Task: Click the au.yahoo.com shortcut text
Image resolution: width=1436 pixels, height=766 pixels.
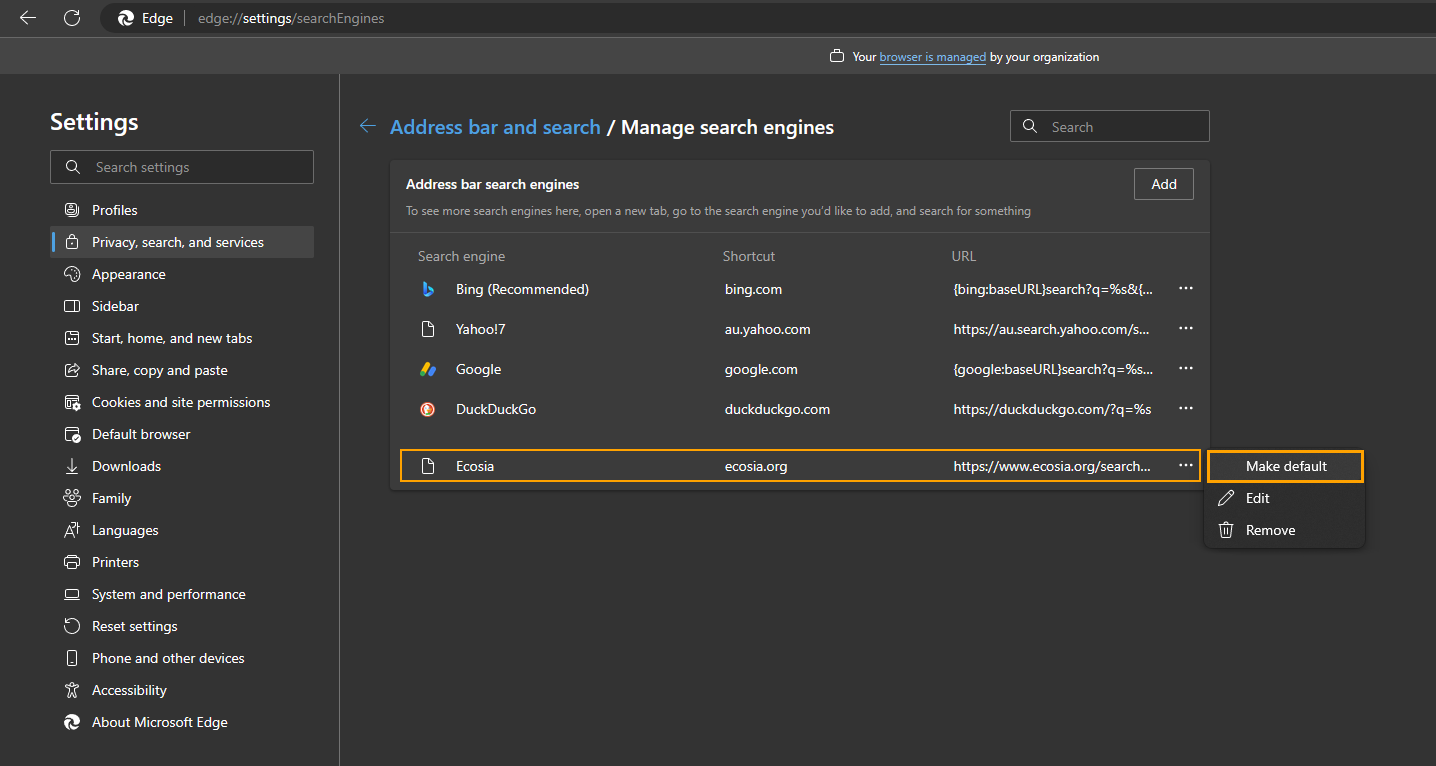Action: point(768,329)
